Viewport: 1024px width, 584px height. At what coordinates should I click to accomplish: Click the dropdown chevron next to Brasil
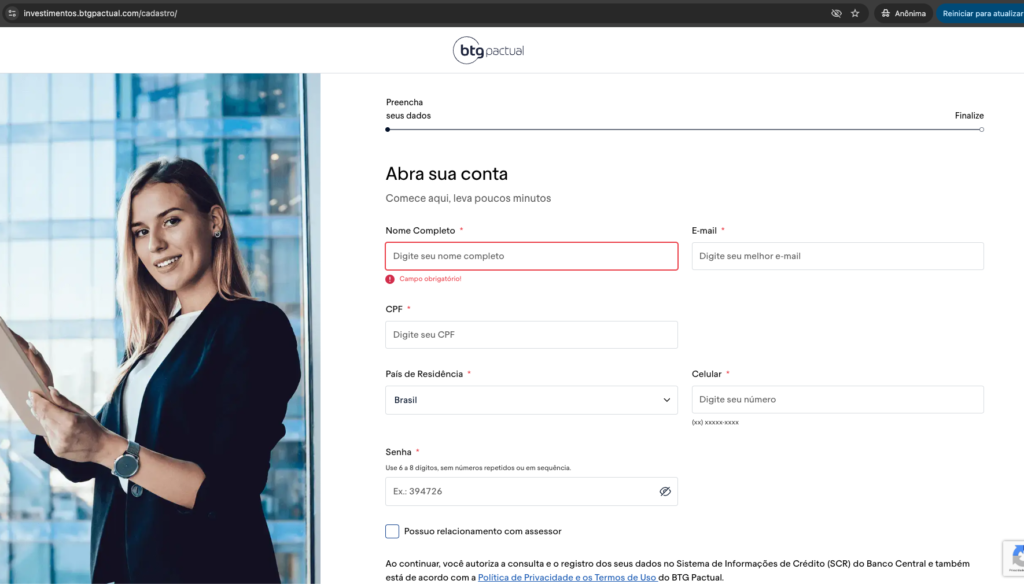(667, 400)
